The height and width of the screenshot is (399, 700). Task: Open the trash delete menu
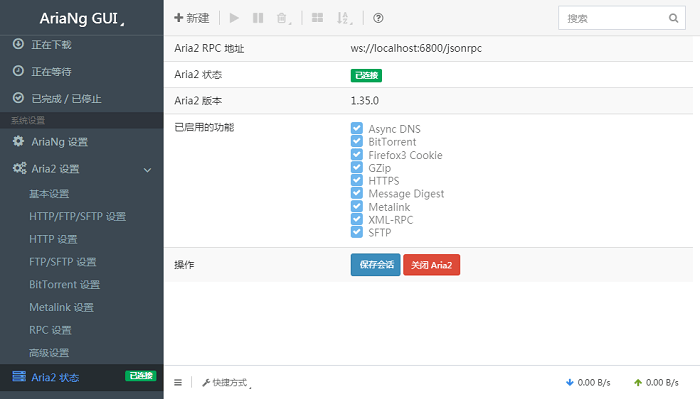click(x=283, y=18)
